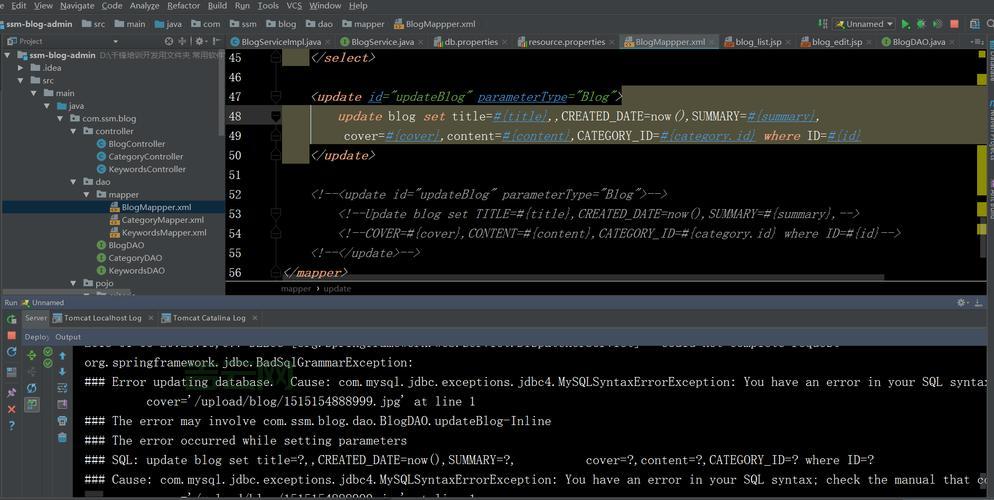Jump down the stack trace with down arrow

62,371
